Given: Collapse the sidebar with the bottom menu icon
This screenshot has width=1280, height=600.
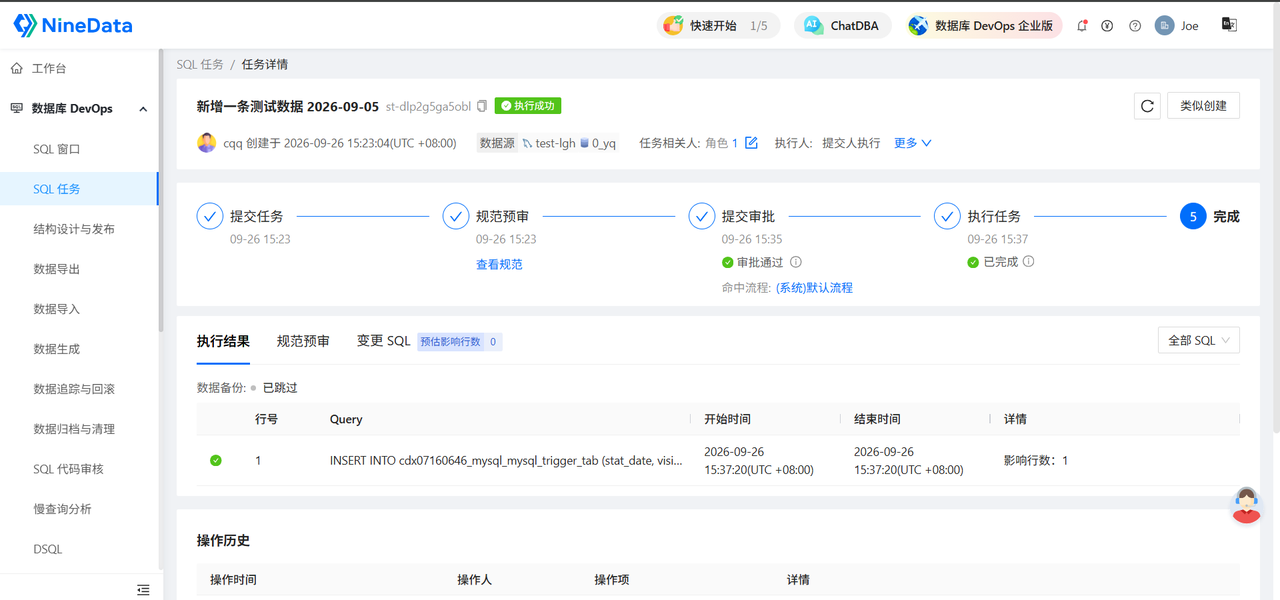Looking at the screenshot, I should click(x=143, y=590).
